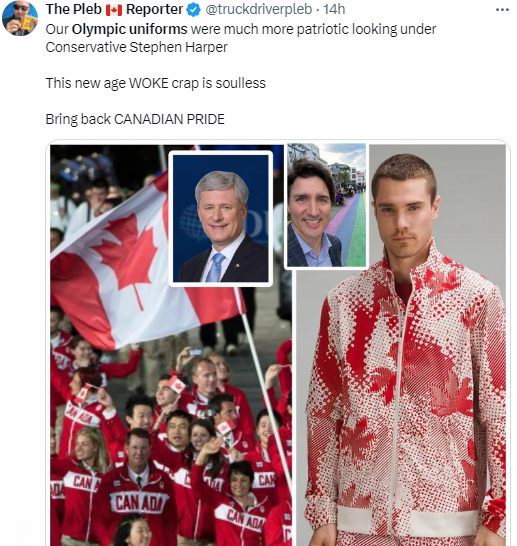
Task: Open The Pleb Reporter profile avatar
Action: 19,18
